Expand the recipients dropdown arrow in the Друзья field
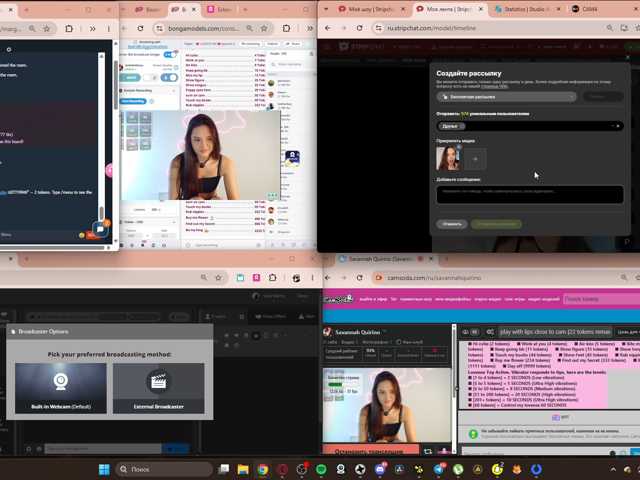Image resolution: width=640 pixels, height=480 pixels. pyautogui.click(x=612, y=126)
